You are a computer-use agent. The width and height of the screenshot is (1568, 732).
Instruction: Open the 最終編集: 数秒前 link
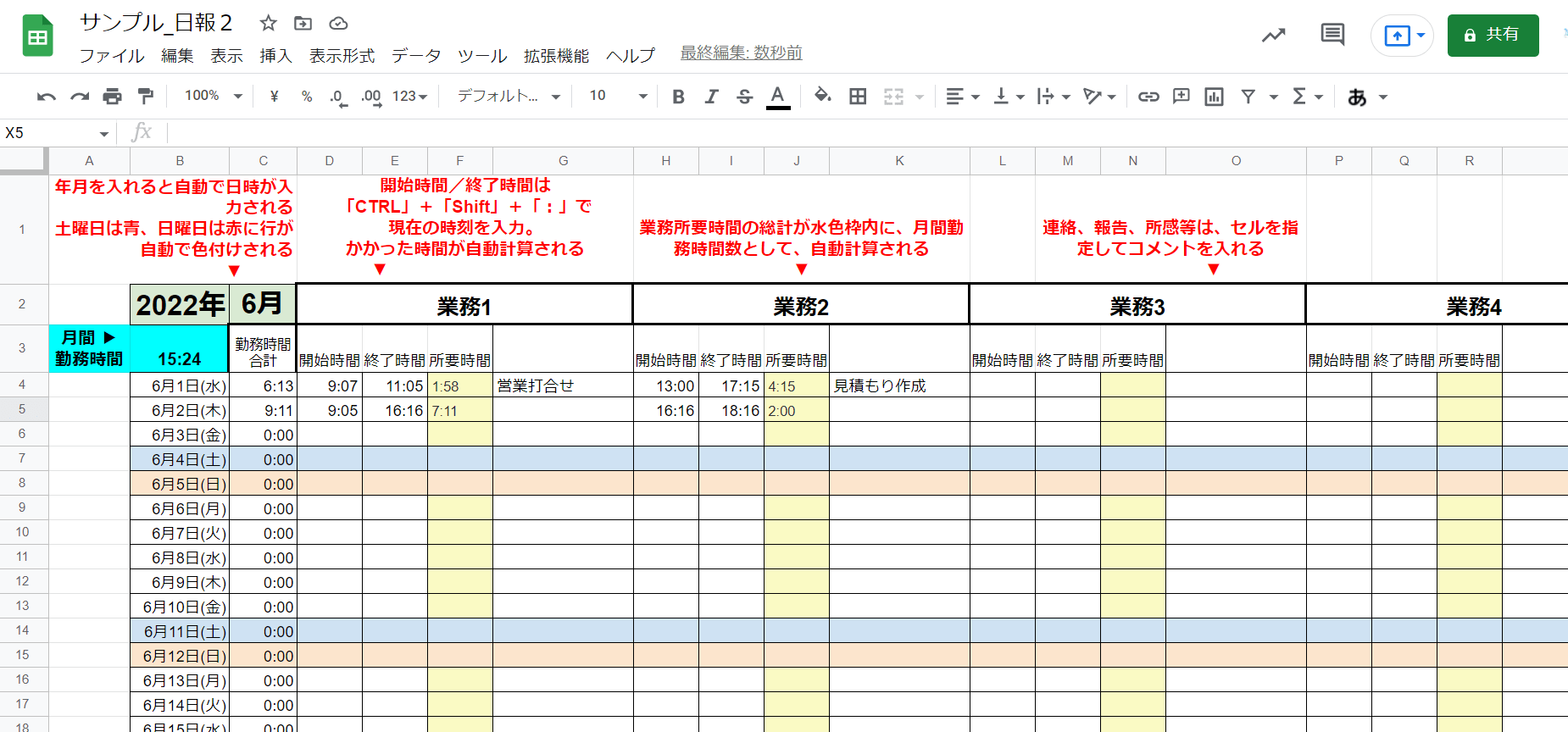741,53
